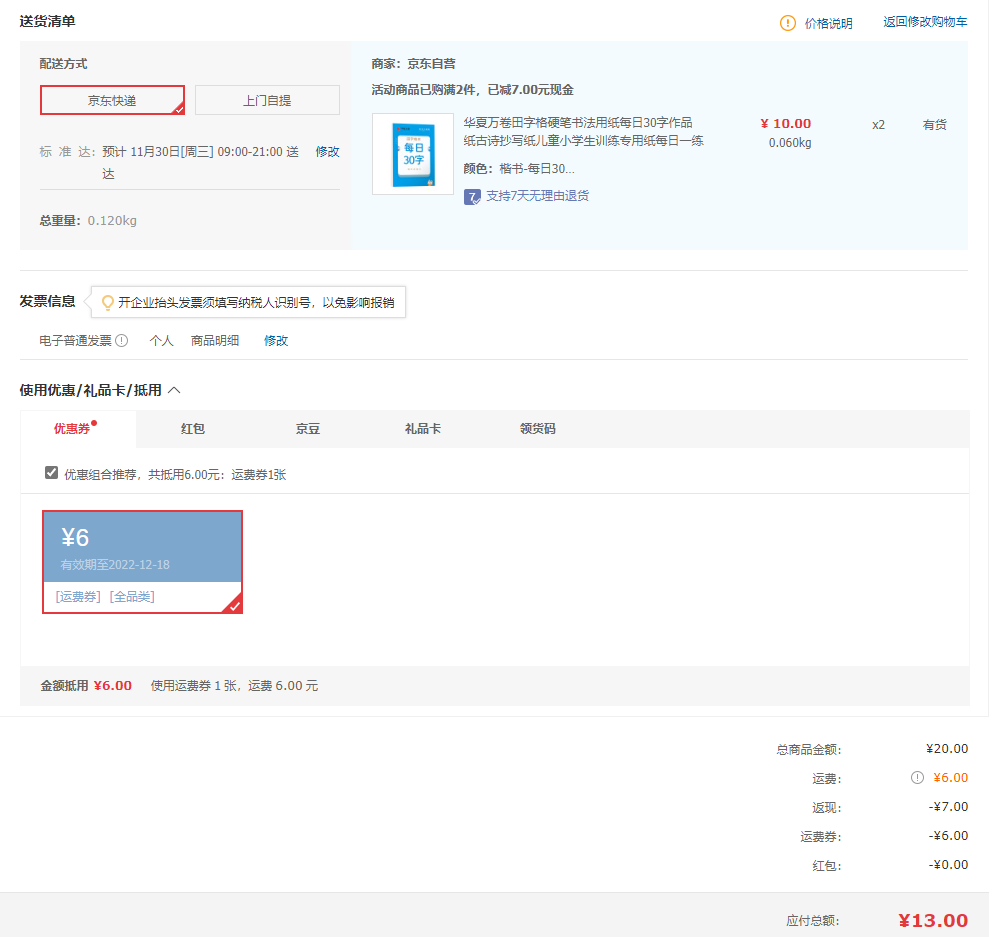Image resolution: width=993 pixels, height=937 pixels.
Task: Click the 总商品金额 ¥20.00 value
Action: click(947, 748)
